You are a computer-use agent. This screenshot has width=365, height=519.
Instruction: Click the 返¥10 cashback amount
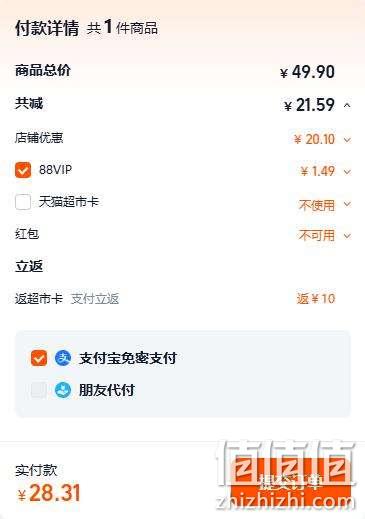point(316,299)
